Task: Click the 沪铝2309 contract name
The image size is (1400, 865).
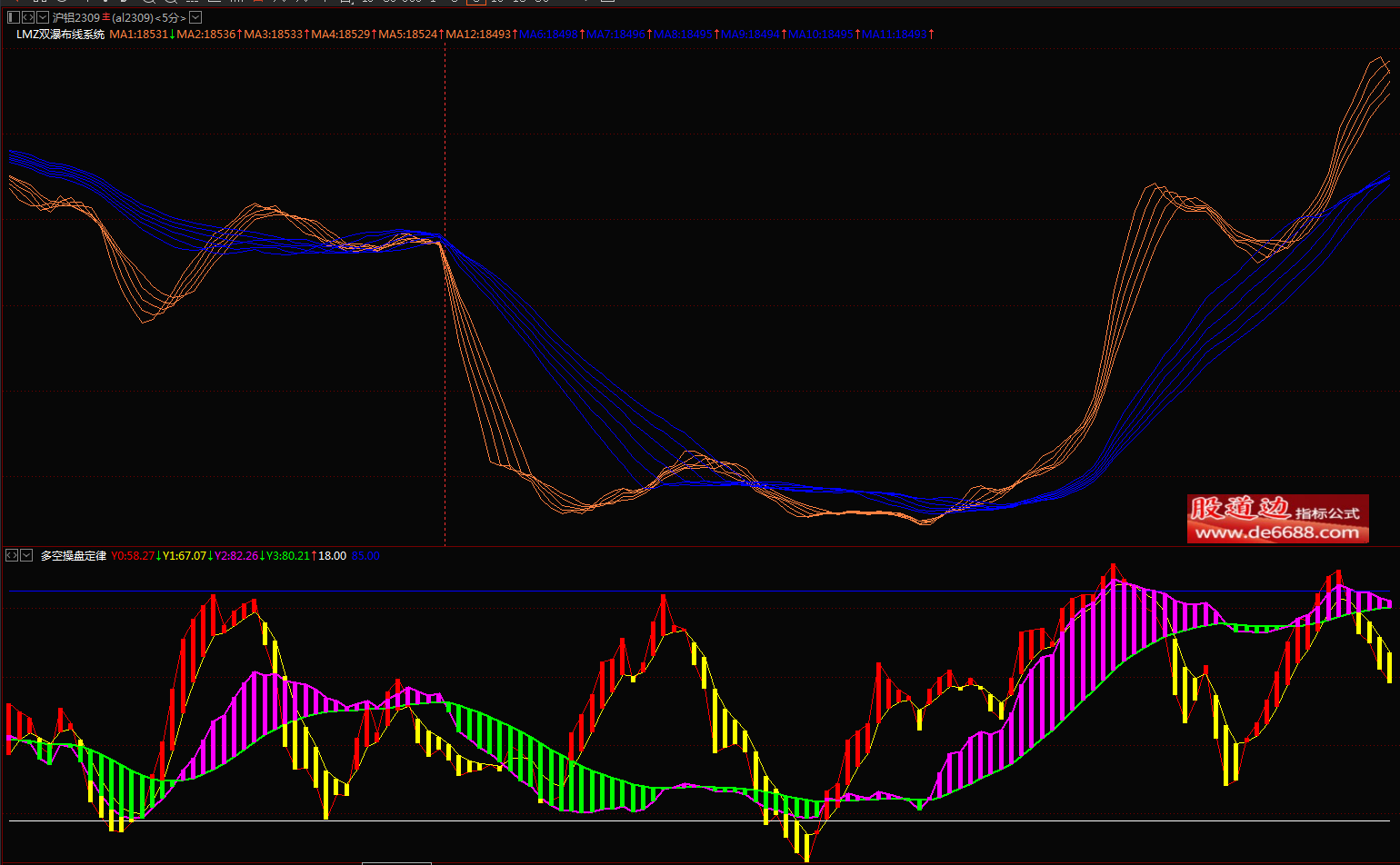Action: (76, 17)
